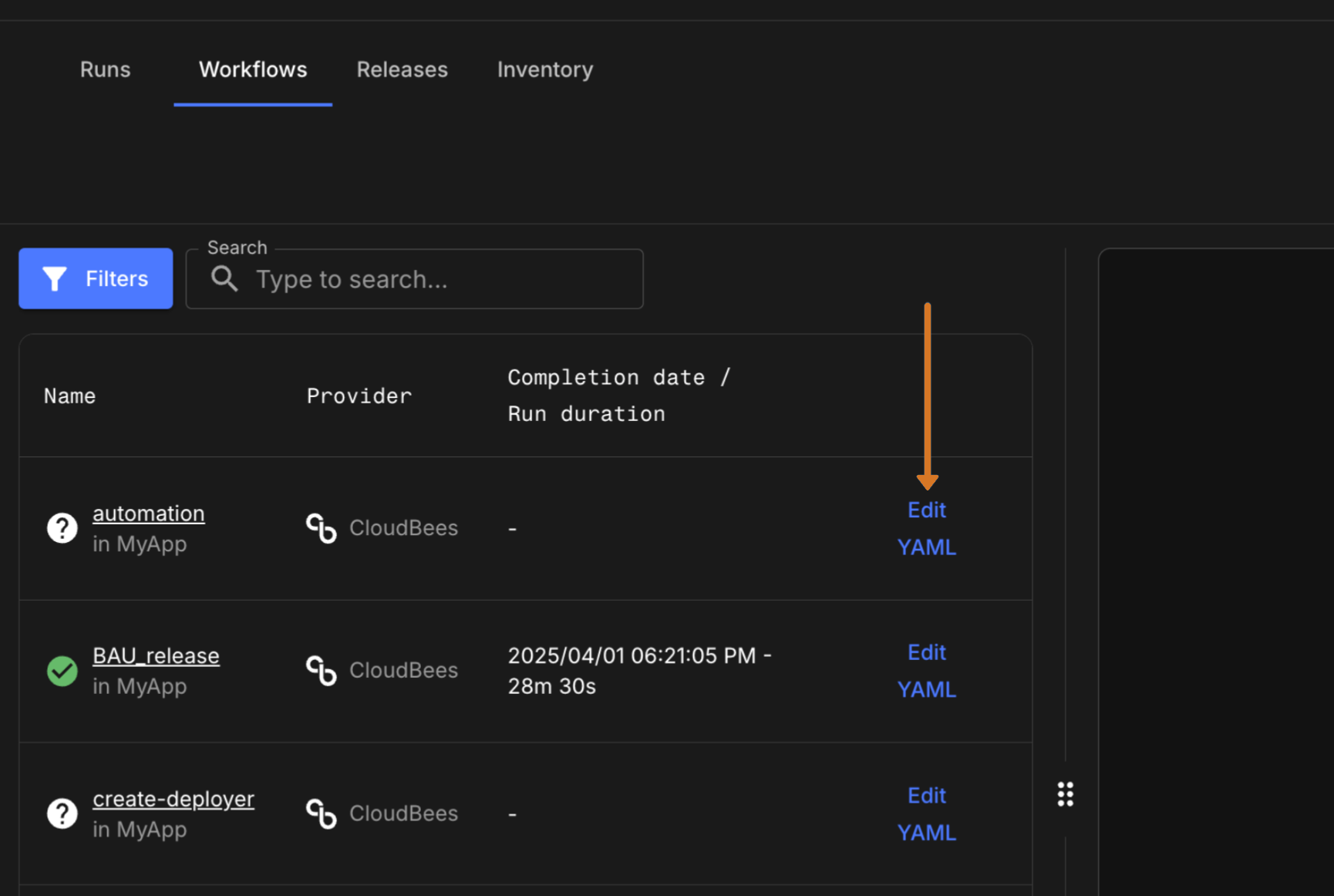The image size is (1334, 896).
Task: Click Edit YAML for automation
Action: 926,528
